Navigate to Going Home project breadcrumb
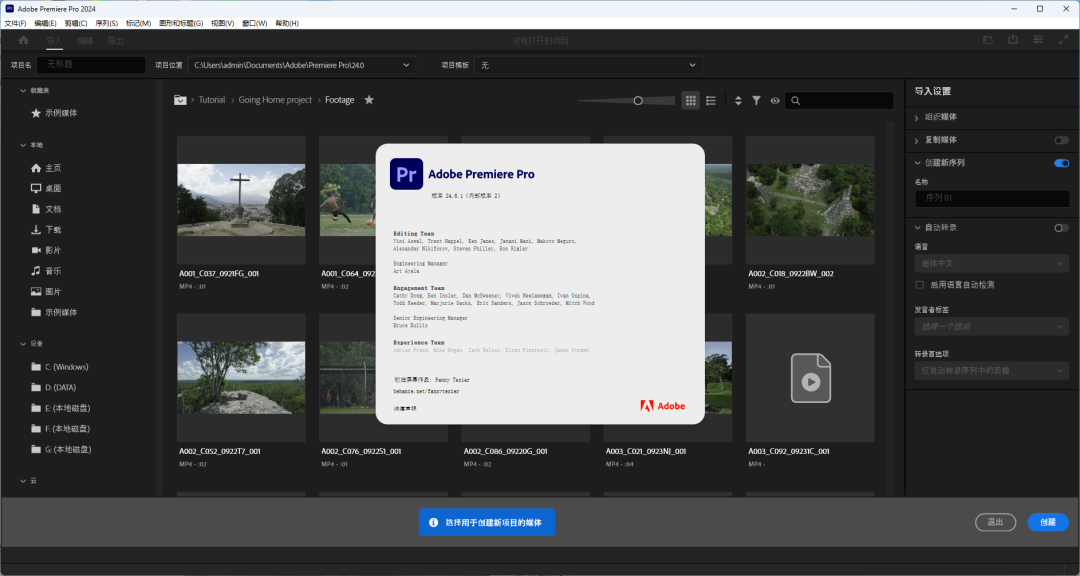This screenshot has width=1080, height=576. (x=276, y=100)
